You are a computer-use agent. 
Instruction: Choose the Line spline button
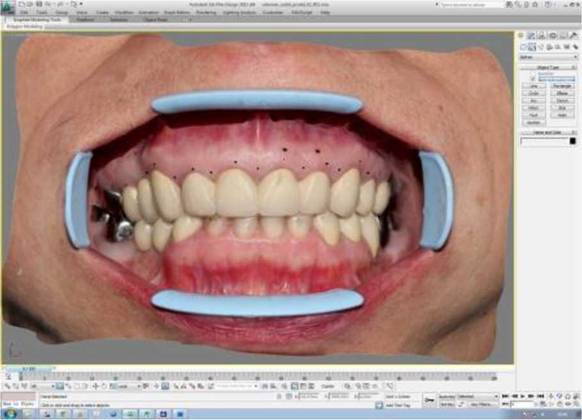(x=533, y=86)
